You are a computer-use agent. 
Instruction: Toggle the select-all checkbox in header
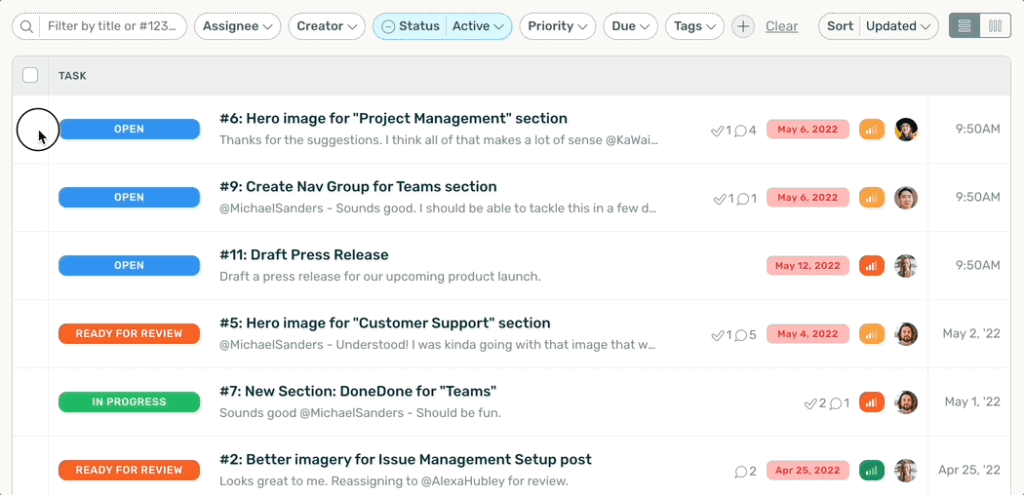(30, 75)
